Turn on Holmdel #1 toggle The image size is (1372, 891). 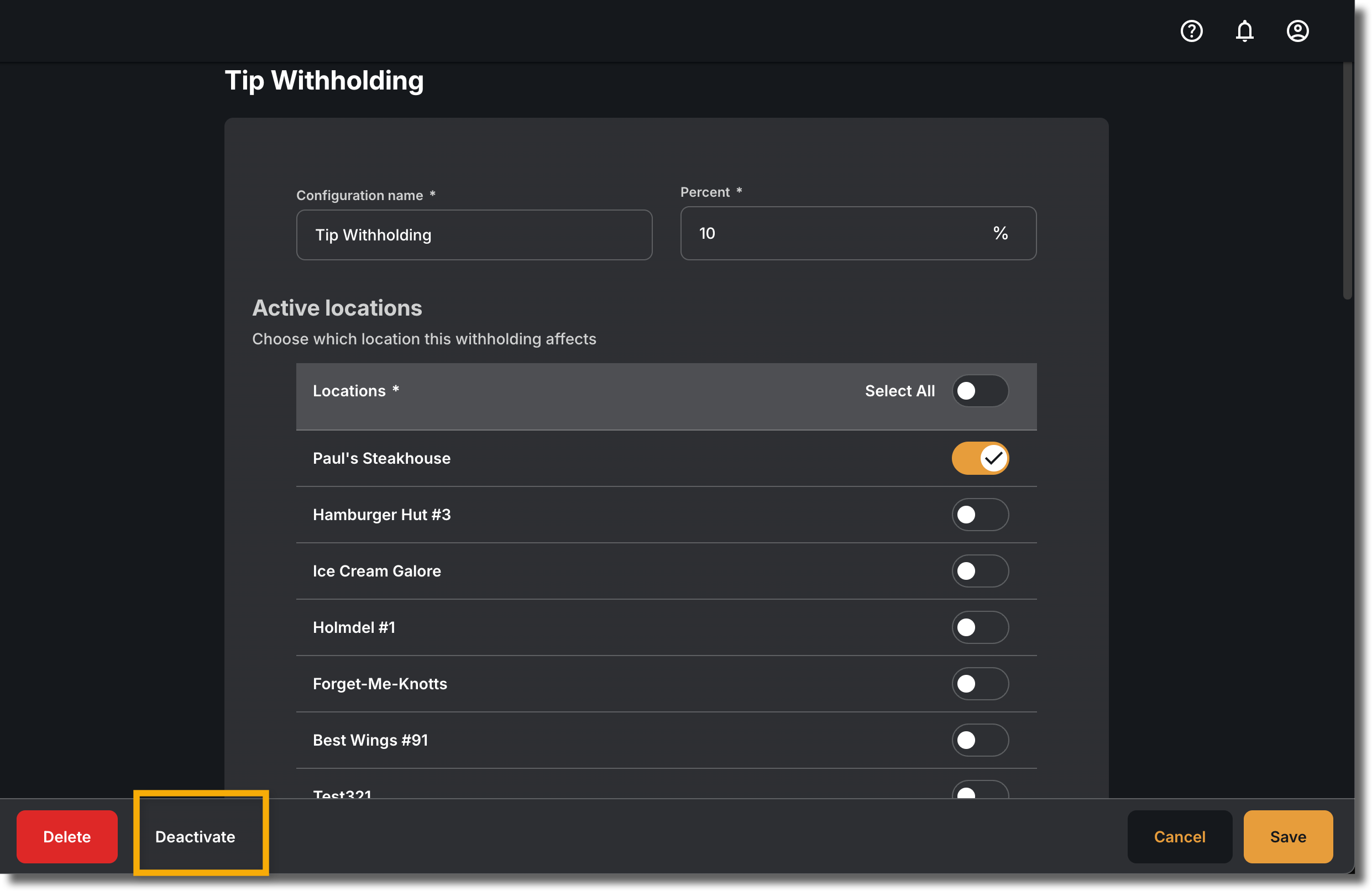point(980,627)
